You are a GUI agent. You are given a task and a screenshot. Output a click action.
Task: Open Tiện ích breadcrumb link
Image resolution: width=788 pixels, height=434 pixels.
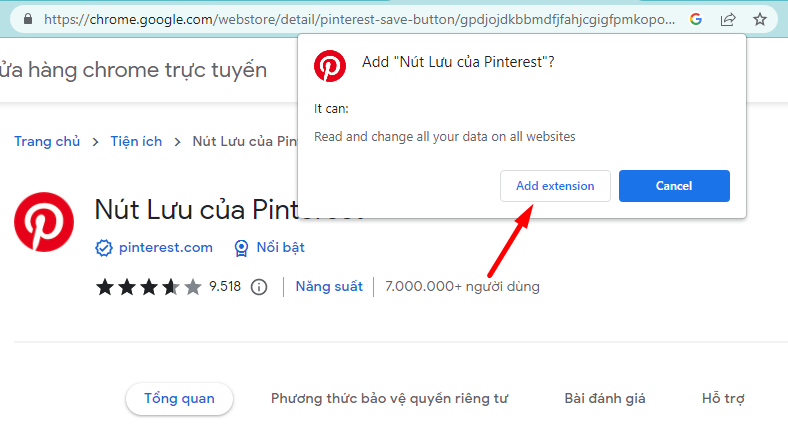(x=136, y=141)
